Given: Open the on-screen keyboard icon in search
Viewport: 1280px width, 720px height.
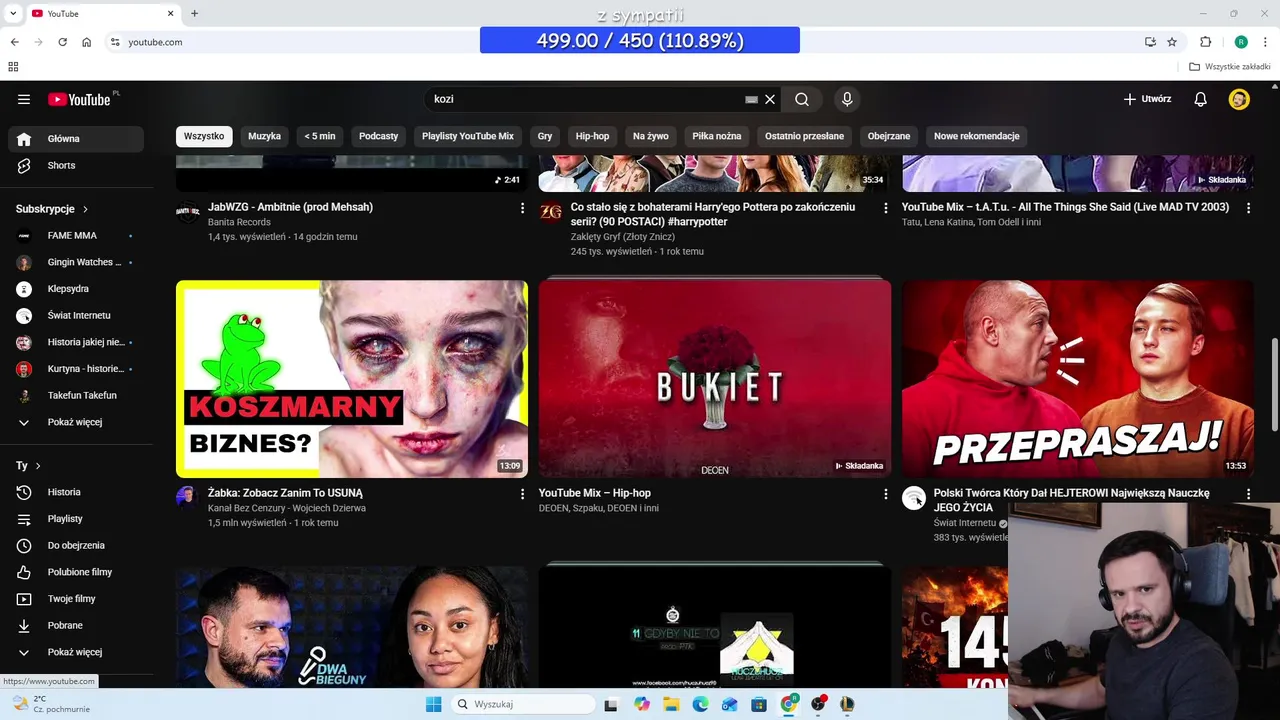Looking at the screenshot, I should click(751, 99).
